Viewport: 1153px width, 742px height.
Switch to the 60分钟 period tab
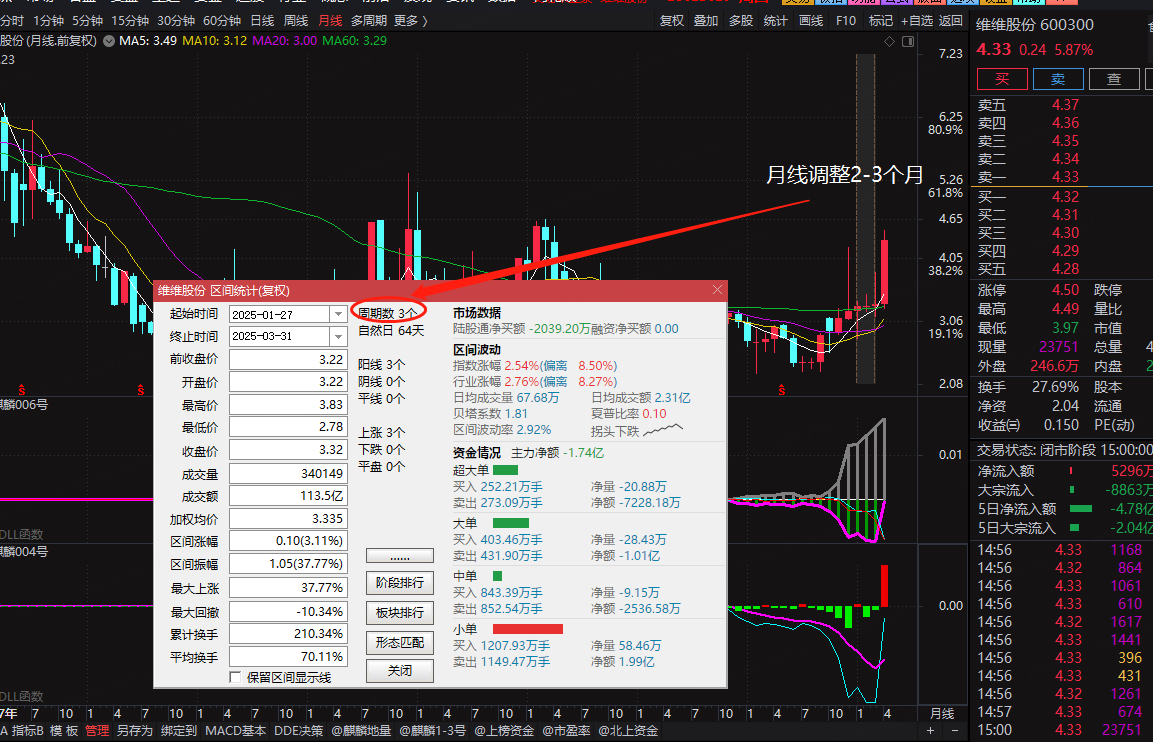pyautogui.click(x=221, y=21)
